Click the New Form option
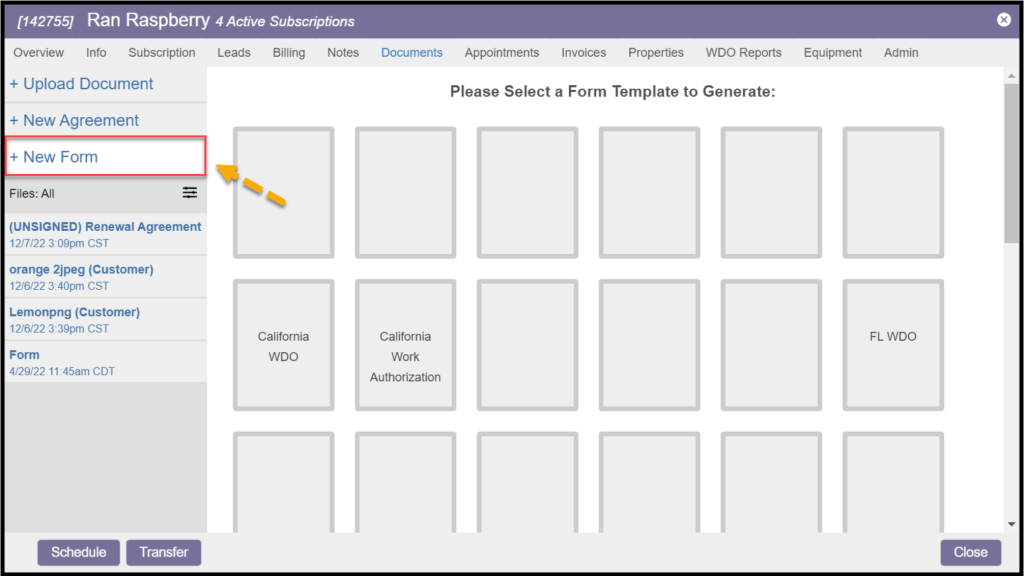This screenshot has height=576, width=1024. coord(54,157)
